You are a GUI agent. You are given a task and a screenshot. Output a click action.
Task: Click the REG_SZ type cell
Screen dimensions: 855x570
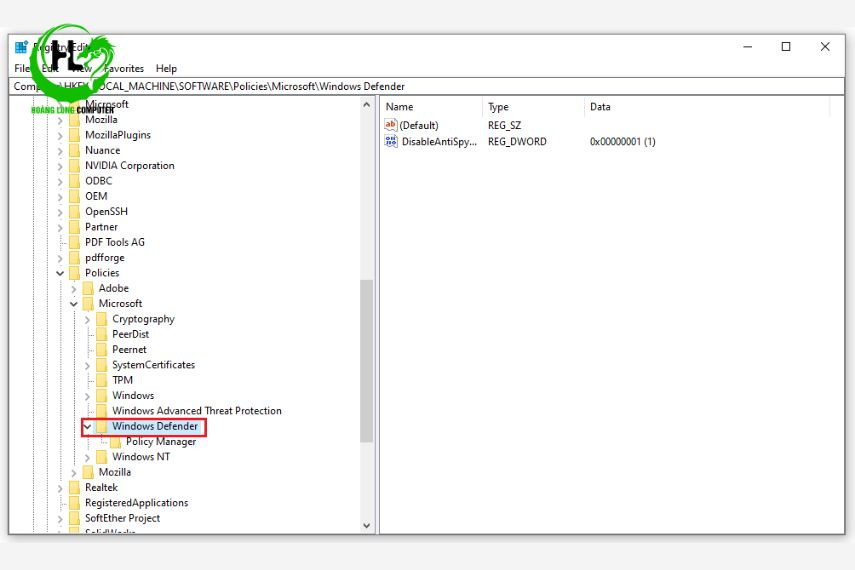point(504,125)
